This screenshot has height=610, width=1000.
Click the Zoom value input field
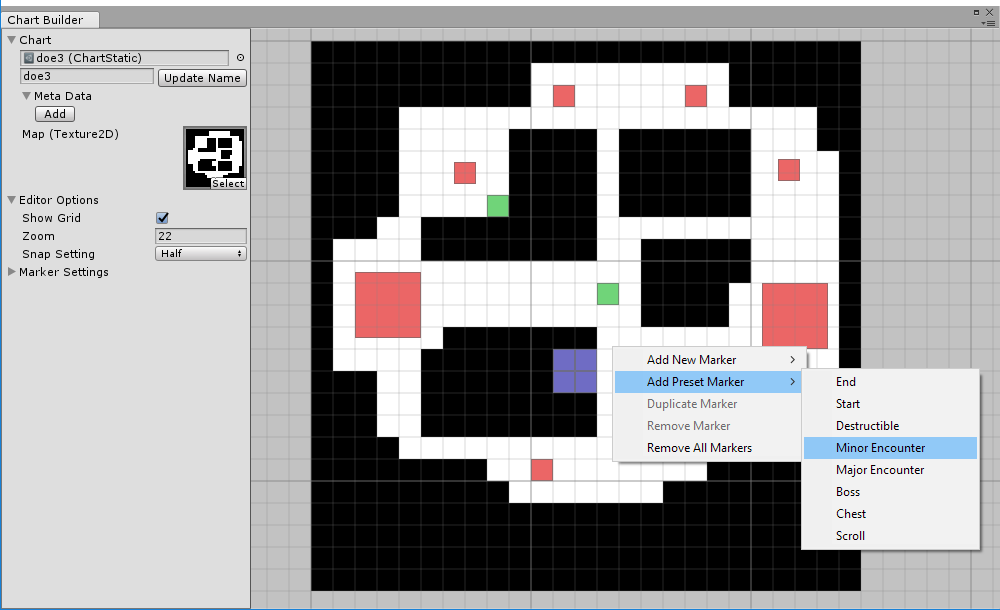coord(200,235)
